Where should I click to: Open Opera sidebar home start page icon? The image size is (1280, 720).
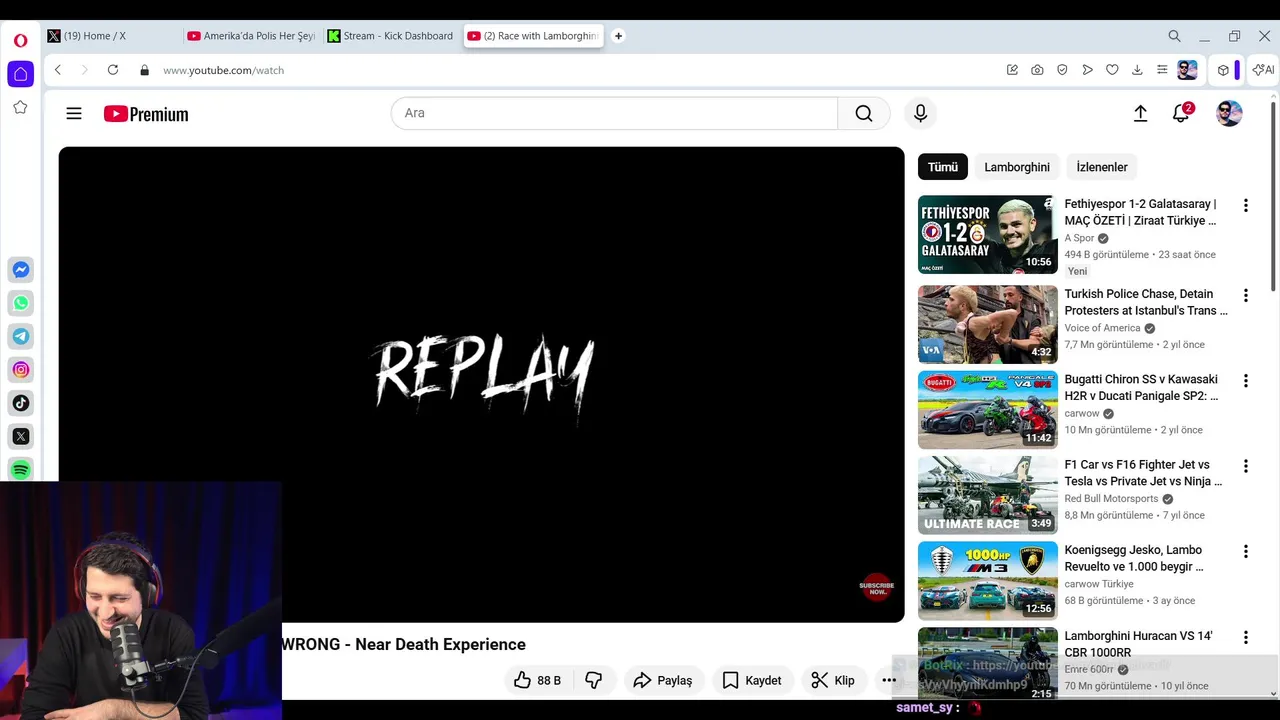[x=20, y=74]
